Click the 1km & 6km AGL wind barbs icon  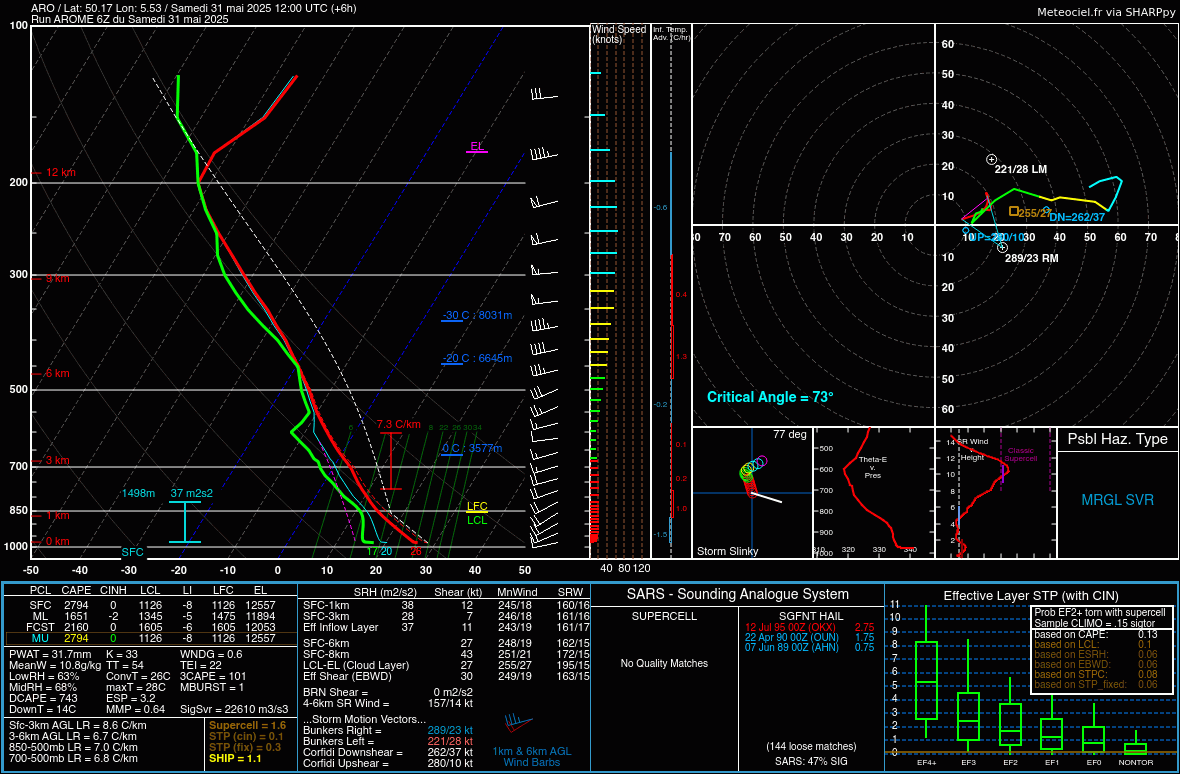[518, 722]
